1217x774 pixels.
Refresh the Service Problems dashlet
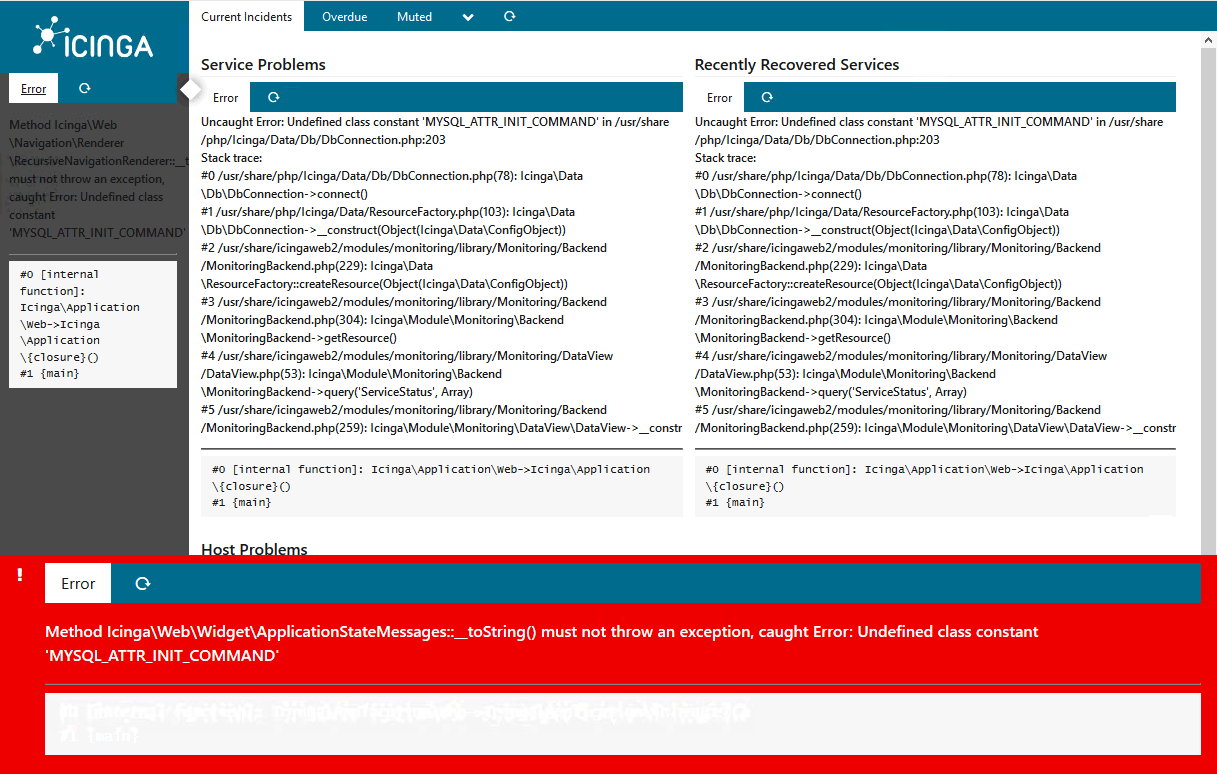tap(273, 98)
